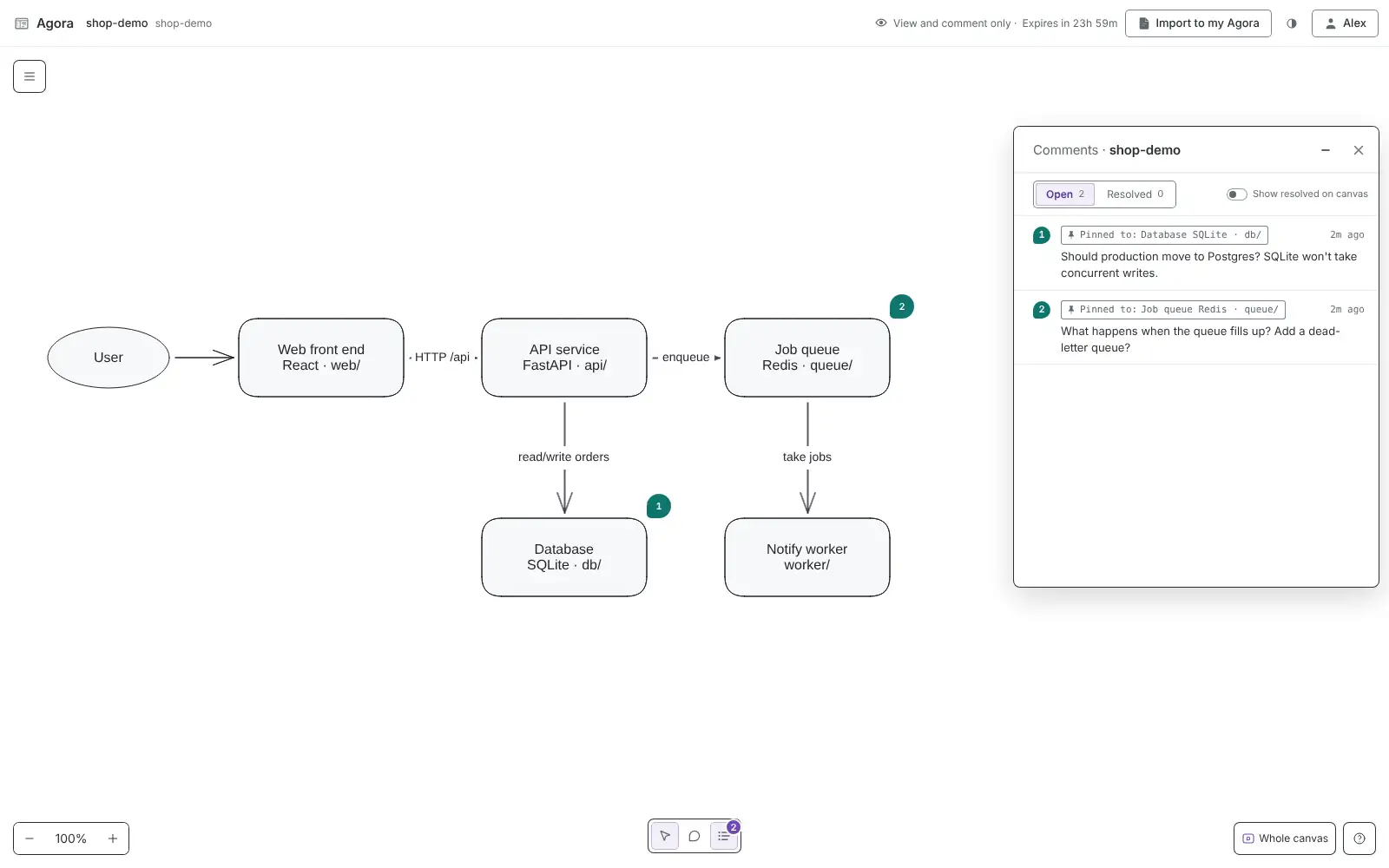Screen dimensions: 1389x868
Task: Zoom out with the minus button
Action: click(30, 838)
